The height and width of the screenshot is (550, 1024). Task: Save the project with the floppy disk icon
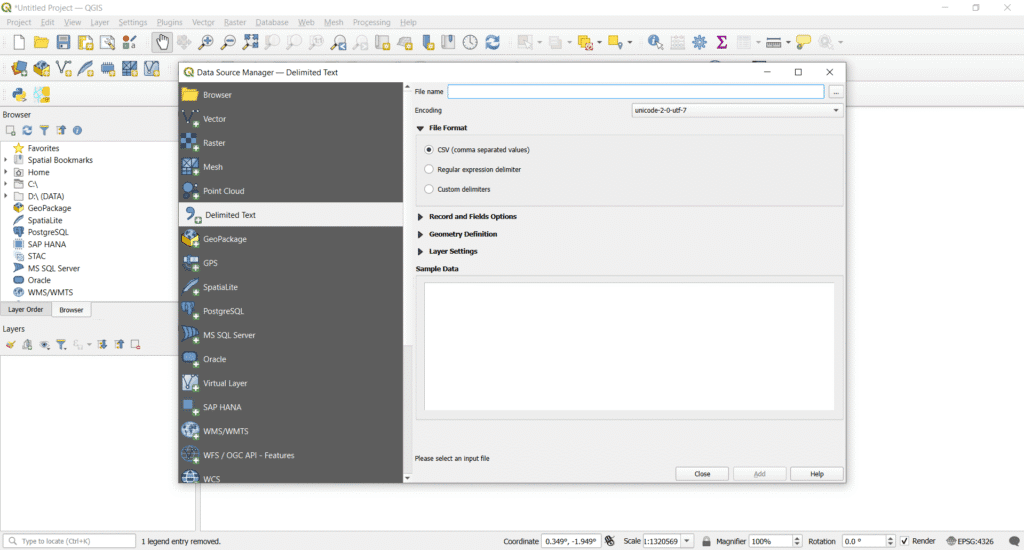63,42
